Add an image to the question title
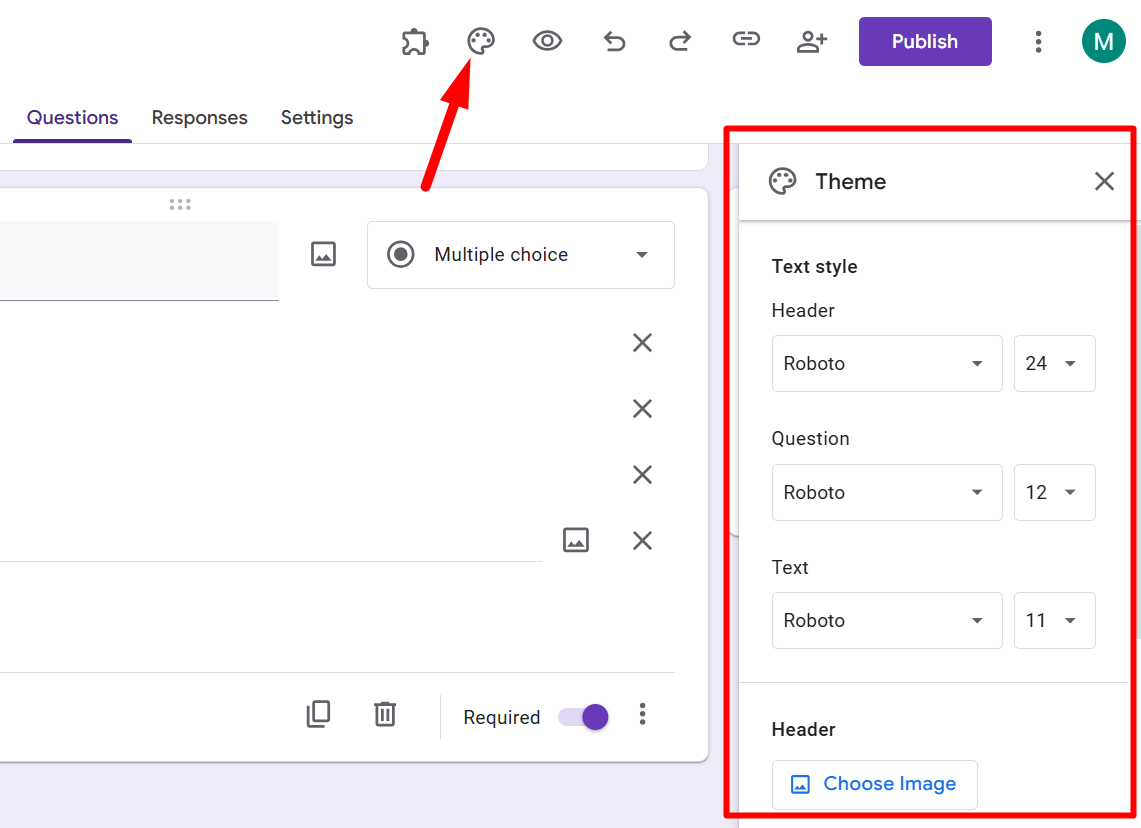 (x=323, y=254)
